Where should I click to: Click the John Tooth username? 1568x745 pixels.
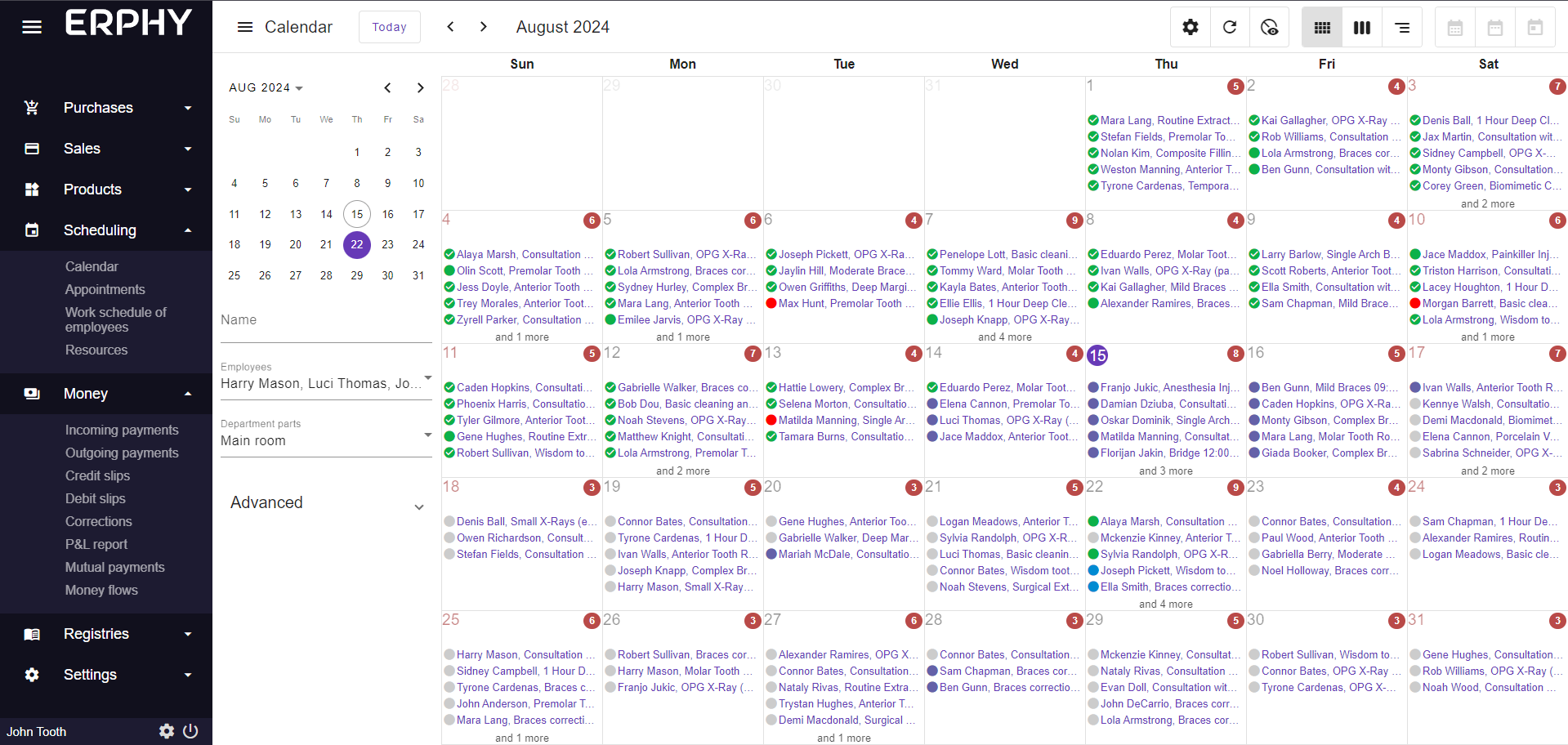point(37,732)
